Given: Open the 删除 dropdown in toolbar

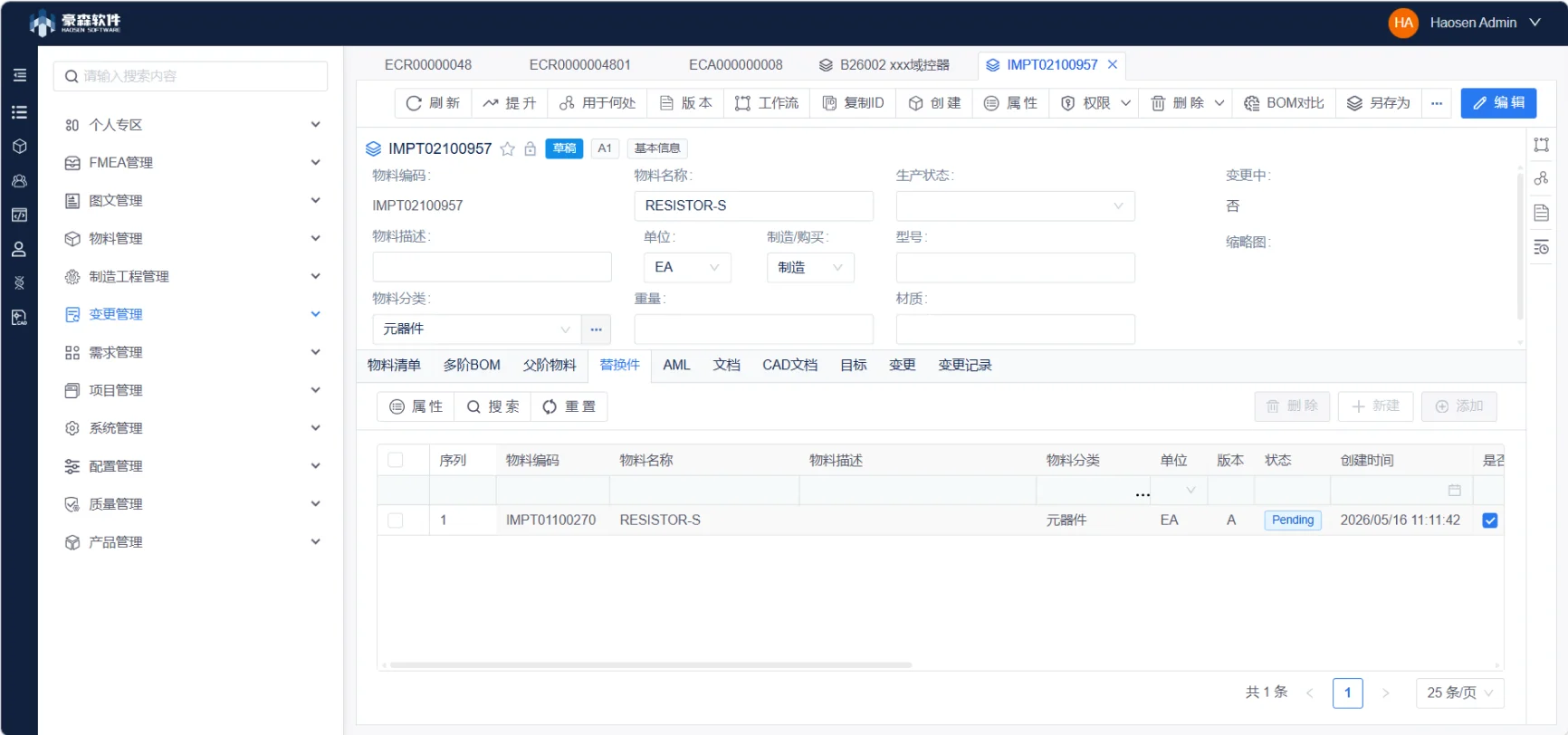Looking at the screenshot, I should click(x=1186, y=103).
